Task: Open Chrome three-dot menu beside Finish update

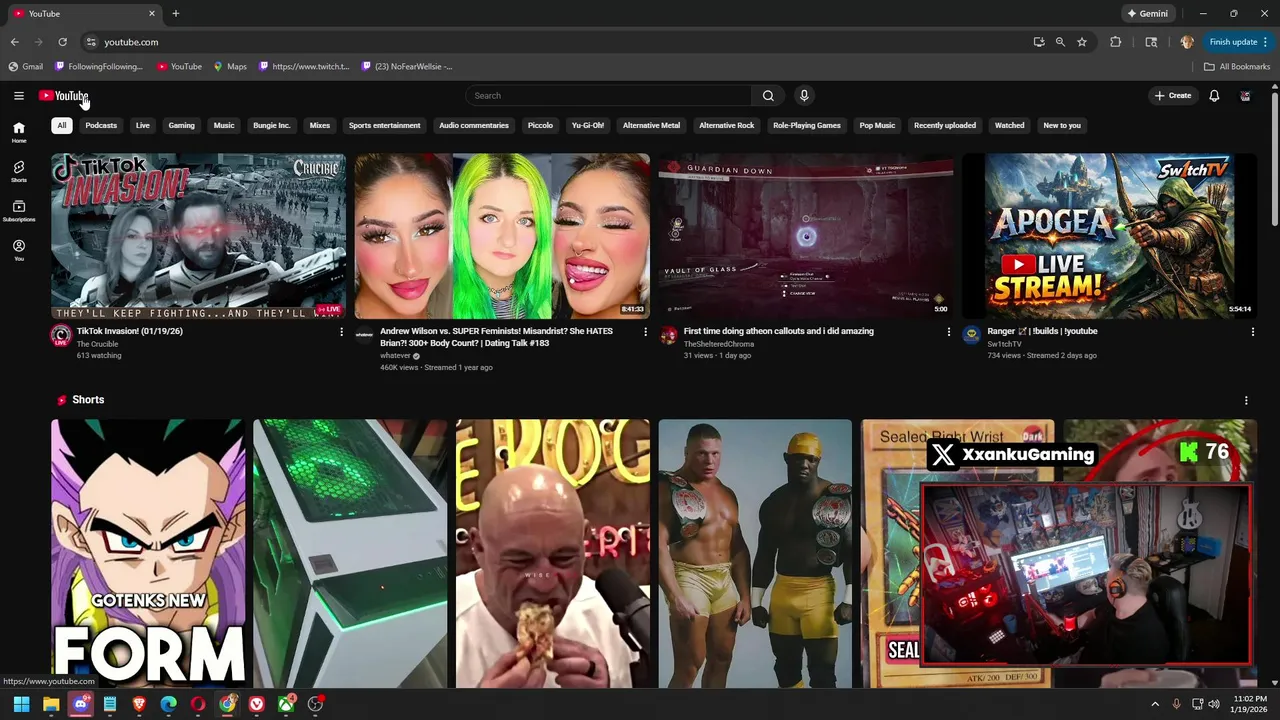Action: pos(1265,42)
